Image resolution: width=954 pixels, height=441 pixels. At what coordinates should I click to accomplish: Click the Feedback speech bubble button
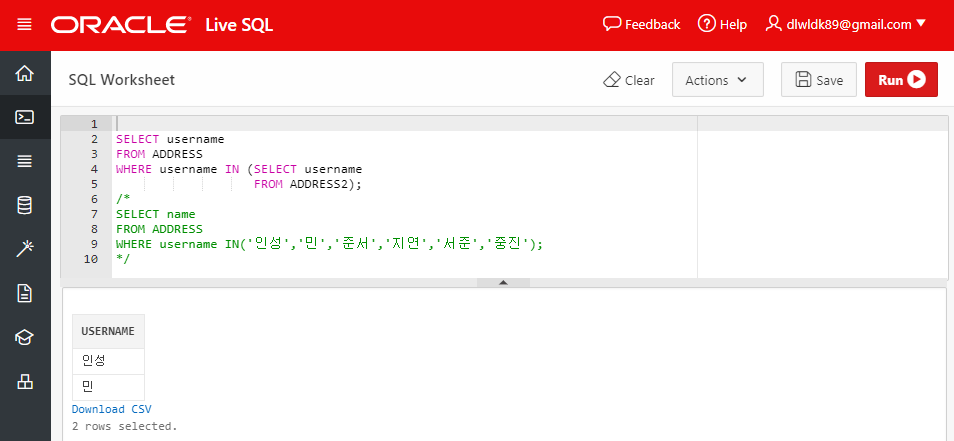click(x=641, y=25)
